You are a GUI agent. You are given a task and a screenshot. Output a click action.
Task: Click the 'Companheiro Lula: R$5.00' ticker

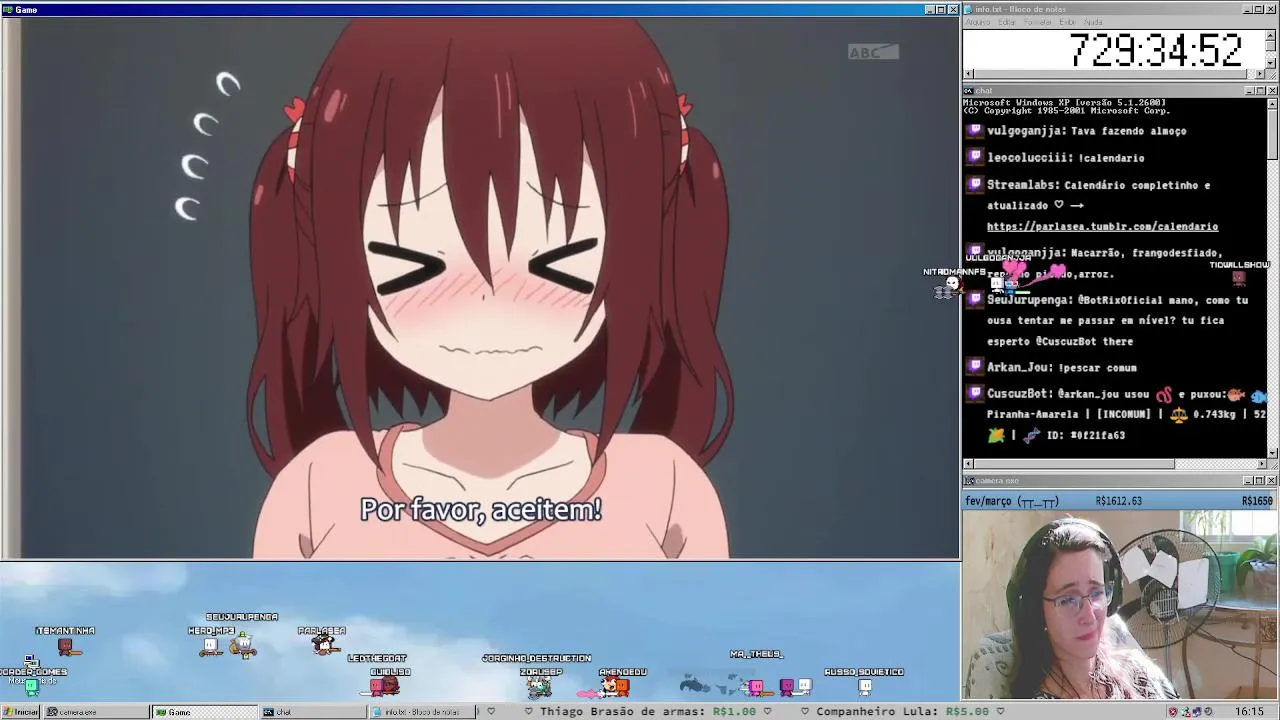[902, 712]
